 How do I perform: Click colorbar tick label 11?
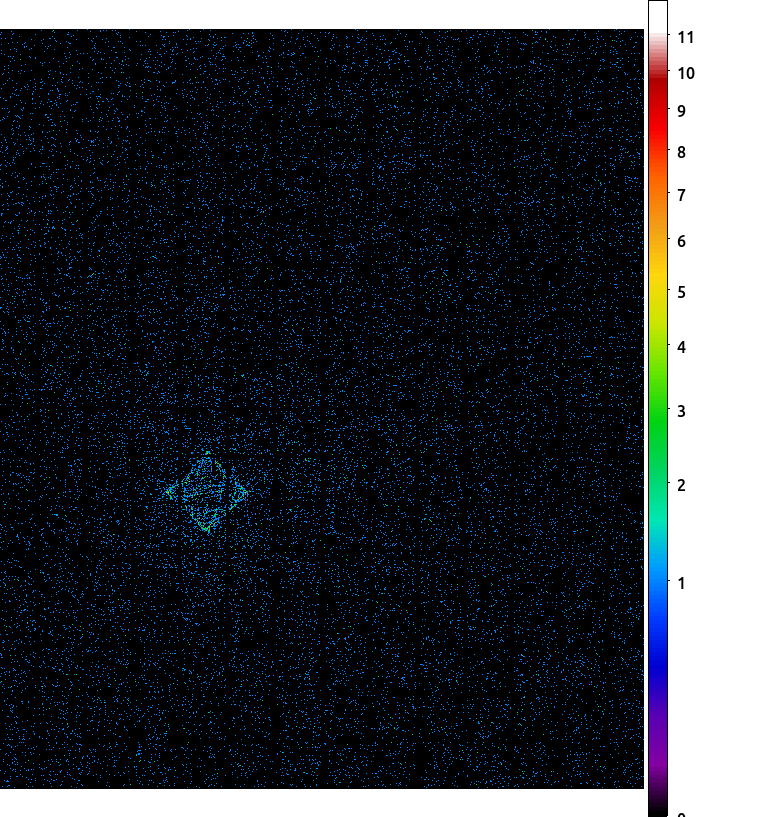(x=686, y=38)
